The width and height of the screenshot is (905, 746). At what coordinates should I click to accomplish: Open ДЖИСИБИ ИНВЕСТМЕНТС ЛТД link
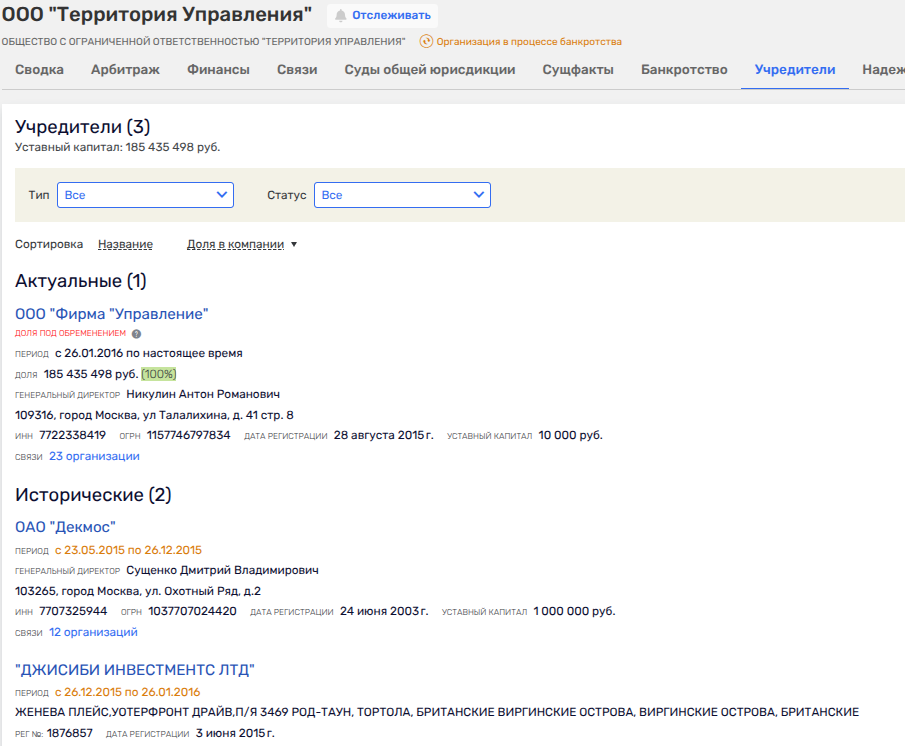pos(135,669)
